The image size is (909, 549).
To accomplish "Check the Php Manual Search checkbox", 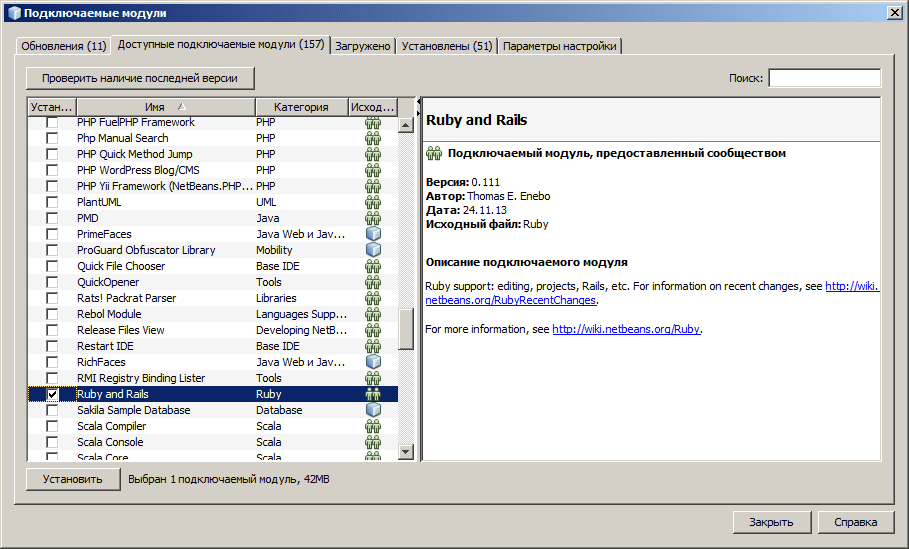I will (x=52, y=138).
